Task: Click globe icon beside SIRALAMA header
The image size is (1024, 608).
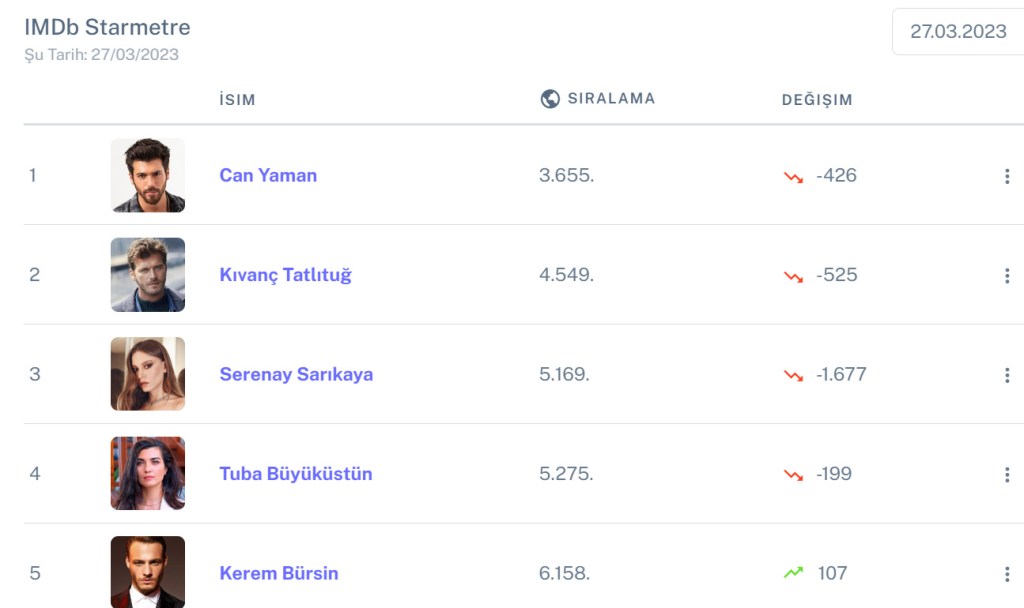Action: [549, 99]
